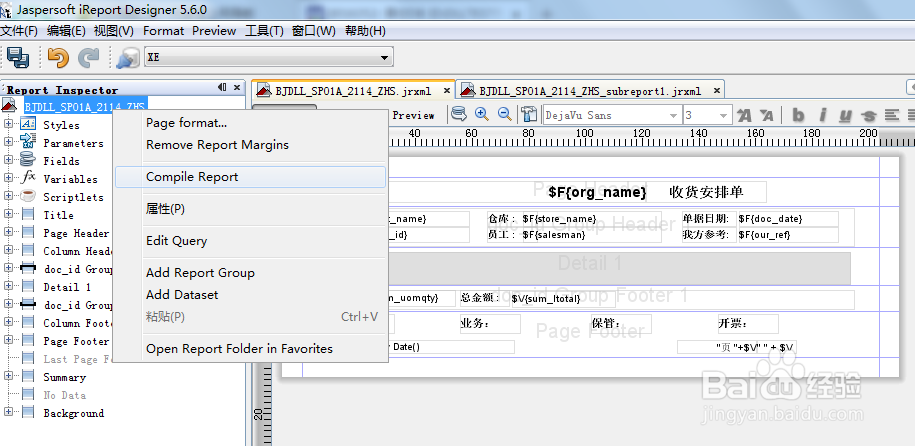915x446 pixels.
Task: Choose Edit Query from context menu
Action: point(250,241)
